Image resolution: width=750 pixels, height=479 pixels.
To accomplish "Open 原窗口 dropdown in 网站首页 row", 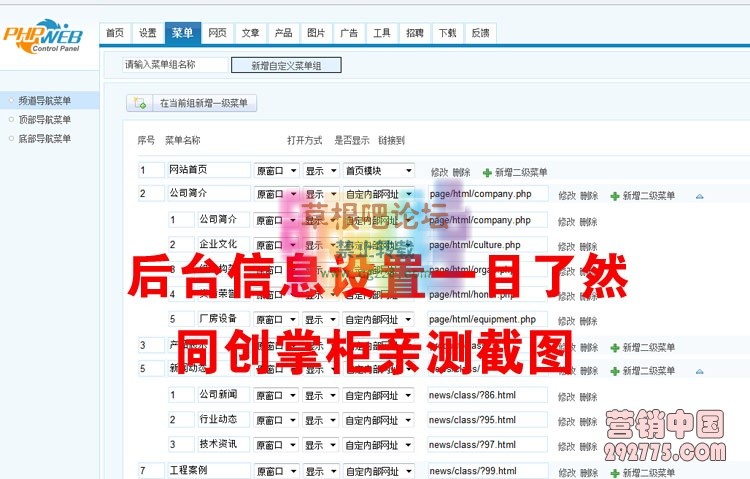I will (276, 171).
